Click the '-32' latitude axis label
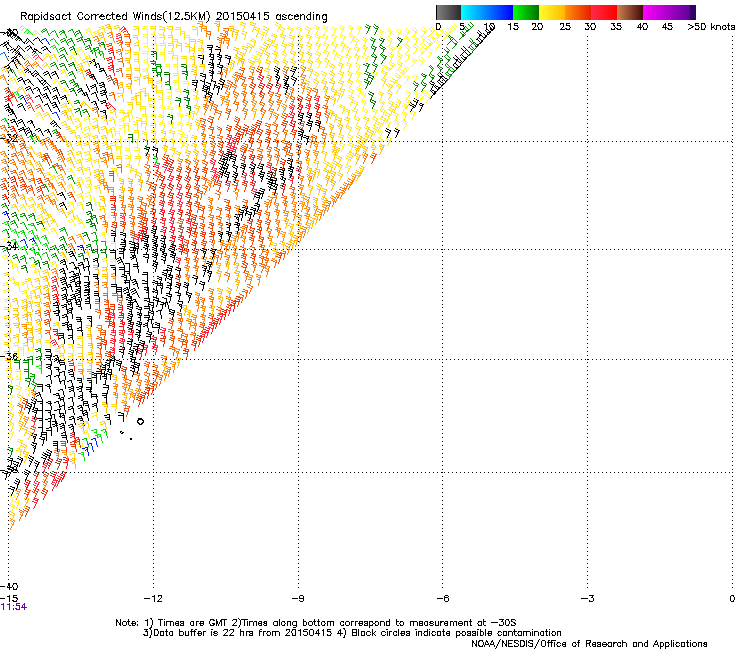740x650 pixels. [x=9, y=138]
